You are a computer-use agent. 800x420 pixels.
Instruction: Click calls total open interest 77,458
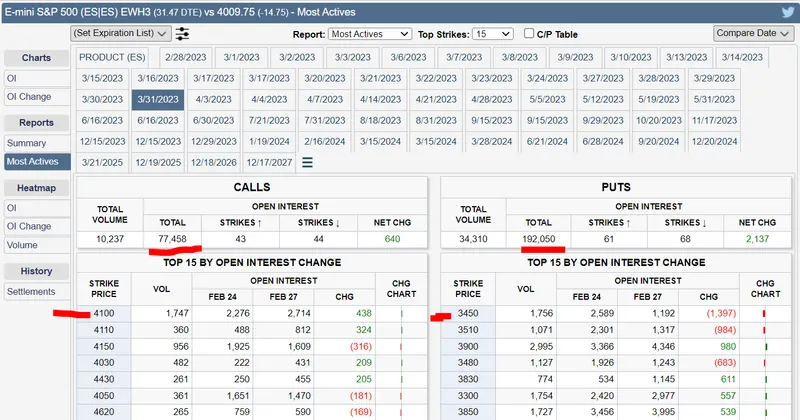(172, 239)
